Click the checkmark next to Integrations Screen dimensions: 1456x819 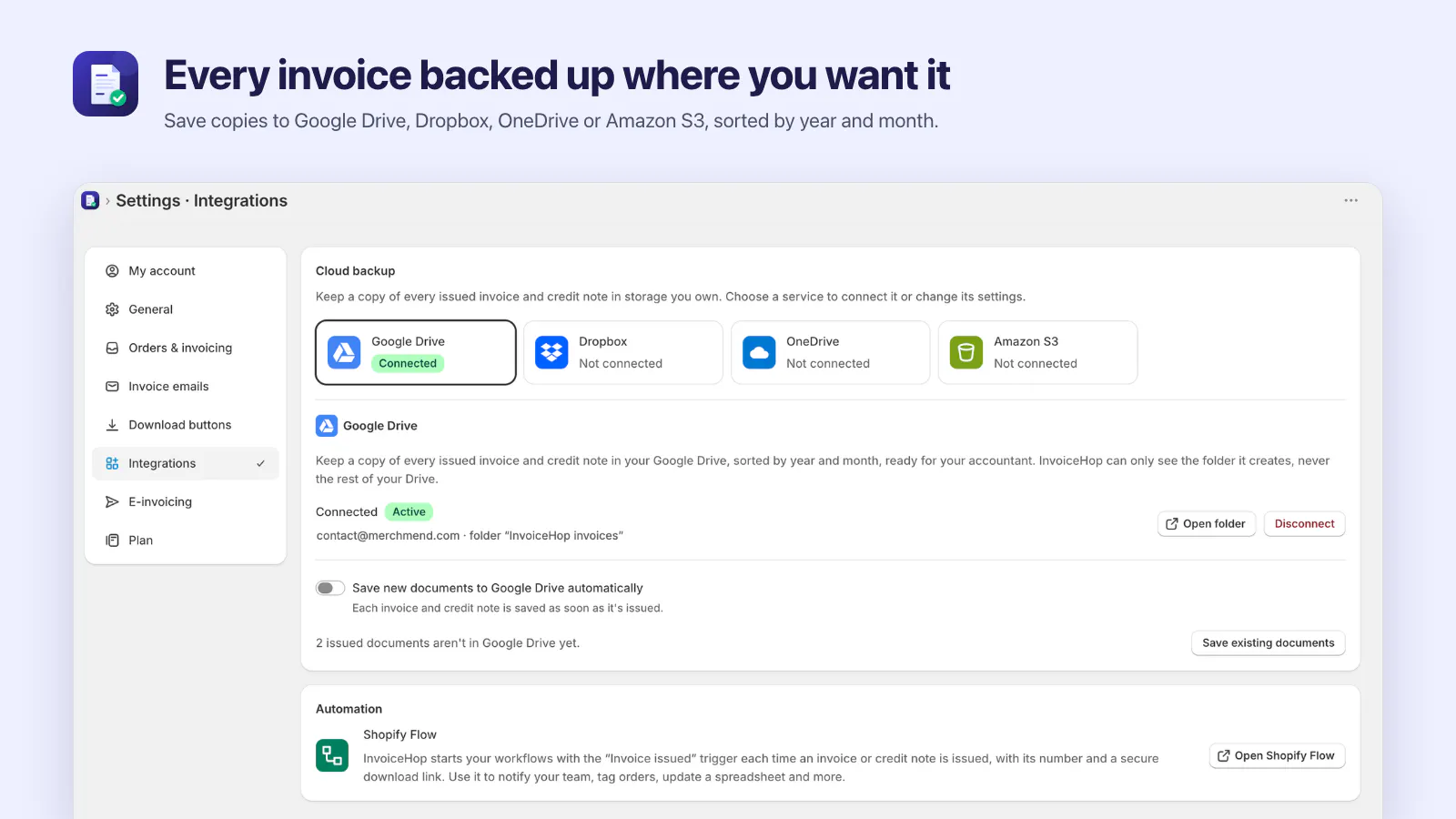click(260, 463)
